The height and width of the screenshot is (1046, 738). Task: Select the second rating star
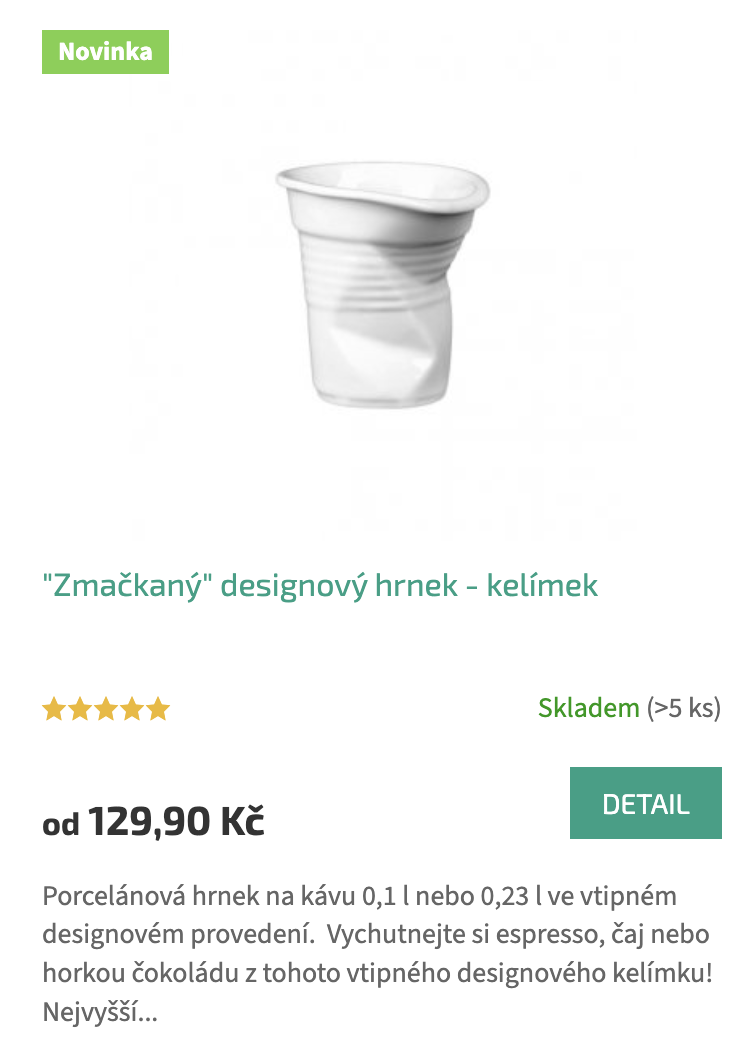[x=80, y=708]
